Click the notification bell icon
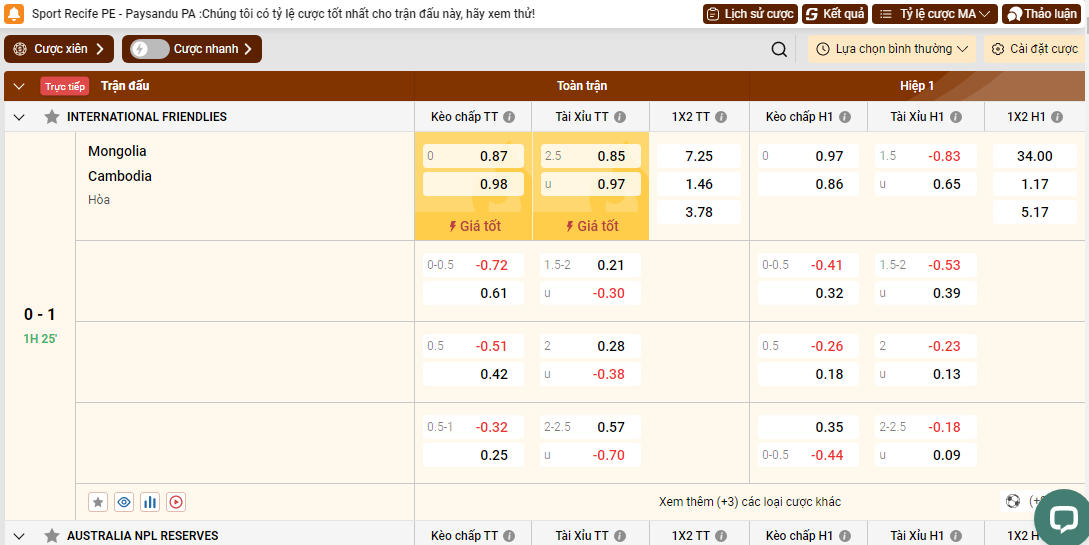The width and height of the screenshot is (1089, 545). 14,14
